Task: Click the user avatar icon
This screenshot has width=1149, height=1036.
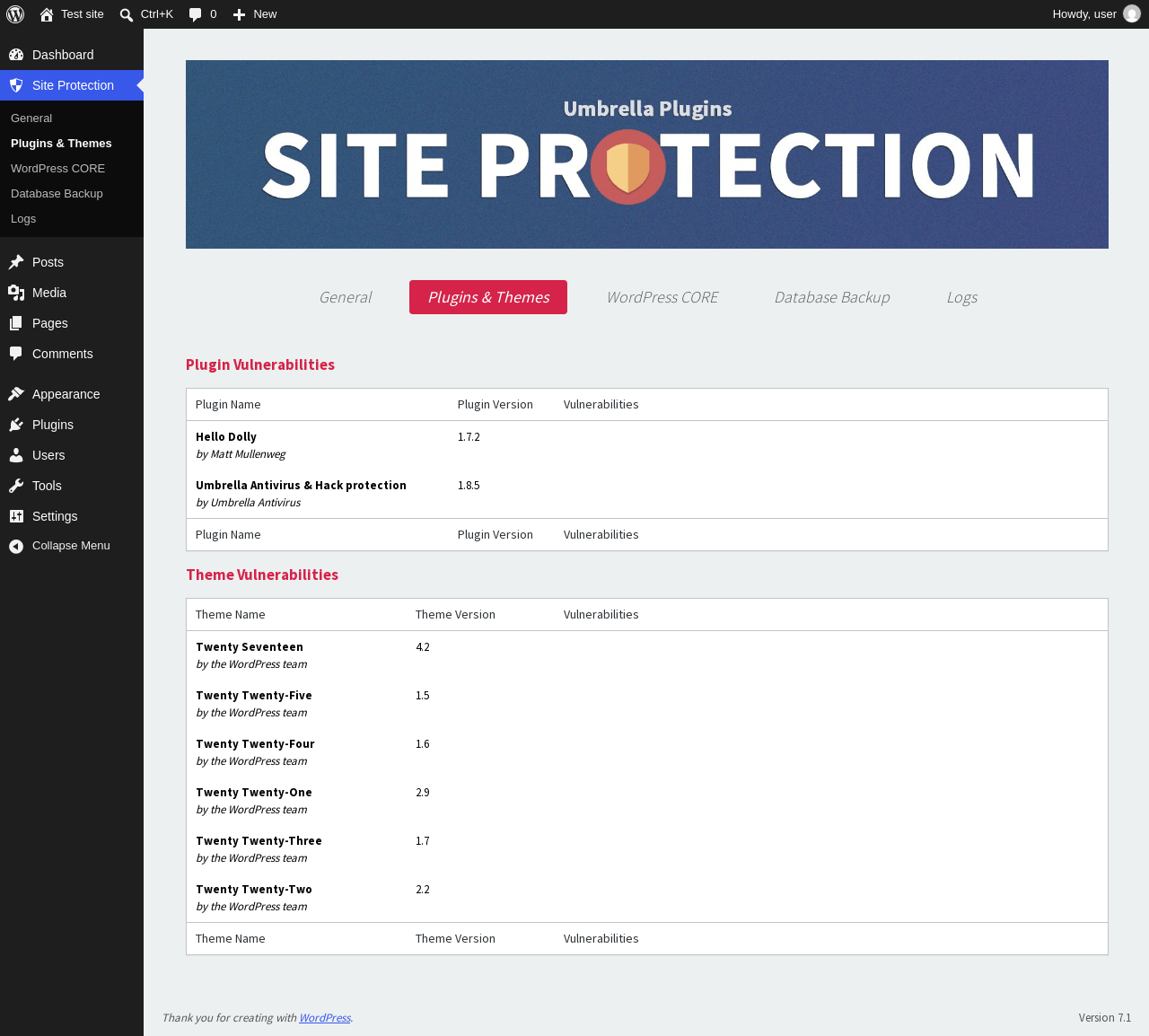Action: point(1132,14)
